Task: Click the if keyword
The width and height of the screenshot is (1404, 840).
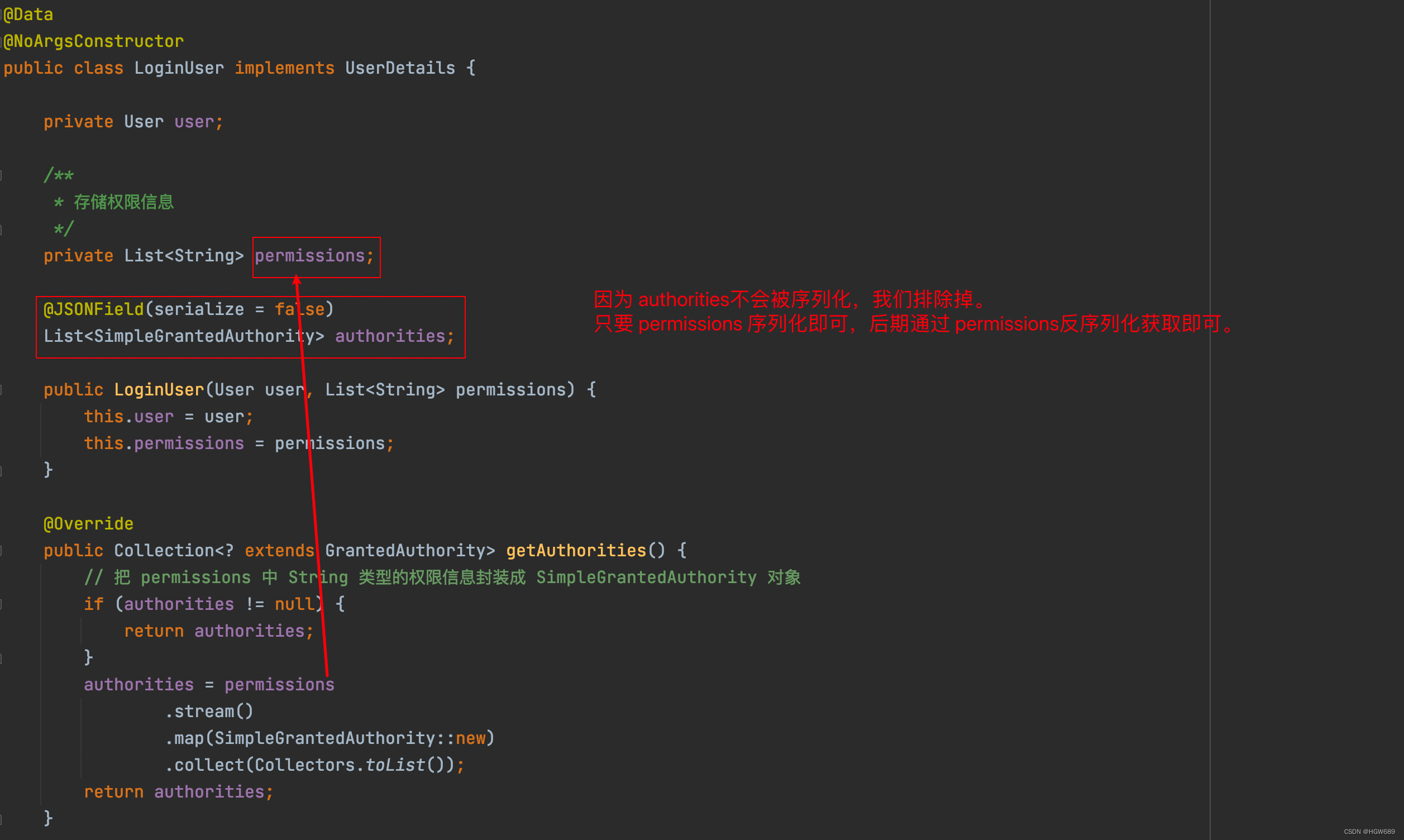Action: 94,604
